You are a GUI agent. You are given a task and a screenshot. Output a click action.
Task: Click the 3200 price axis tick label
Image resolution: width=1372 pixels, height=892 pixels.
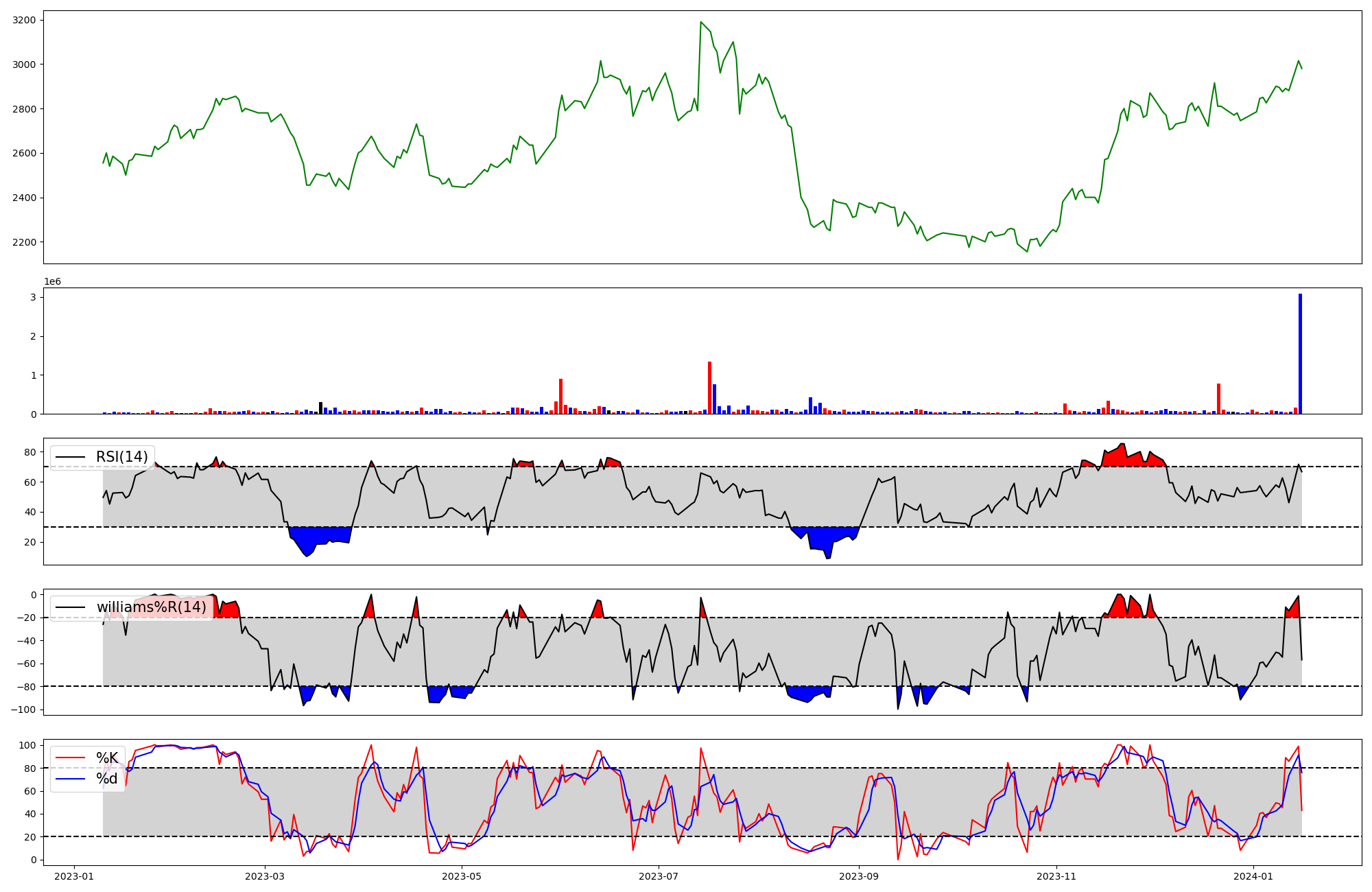(x=24, y=20)
